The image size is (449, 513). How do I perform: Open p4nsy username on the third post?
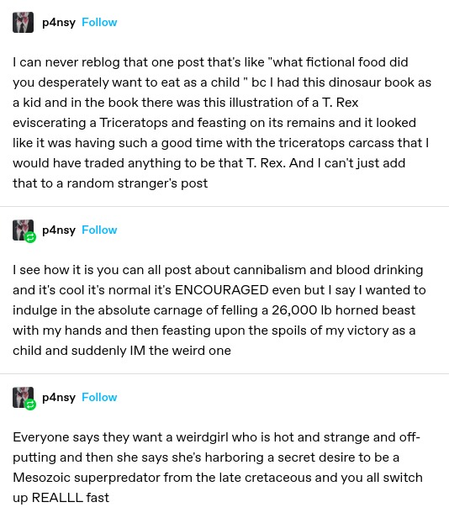coord(59,398)
